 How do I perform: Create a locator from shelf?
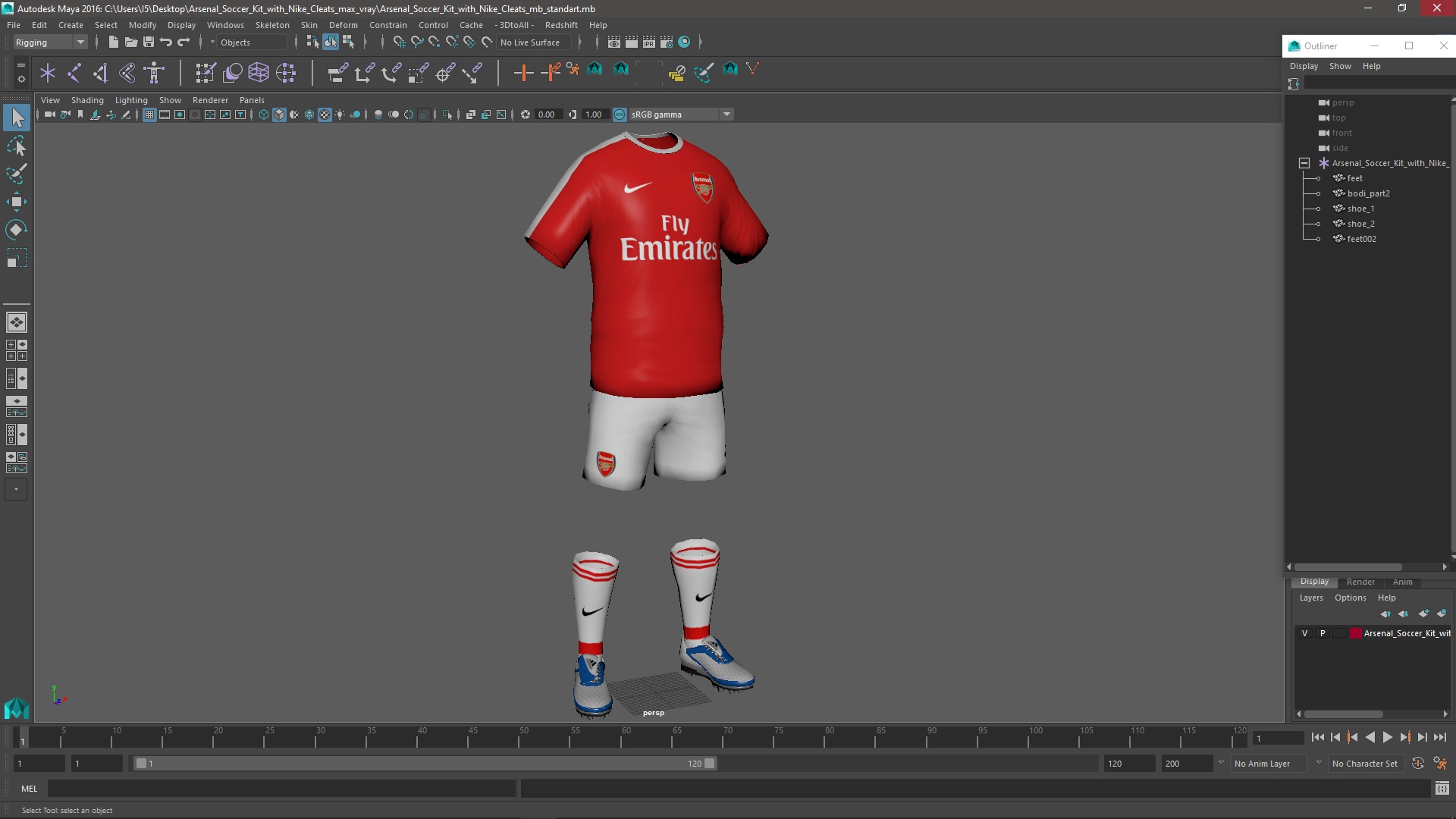(48, 73)
